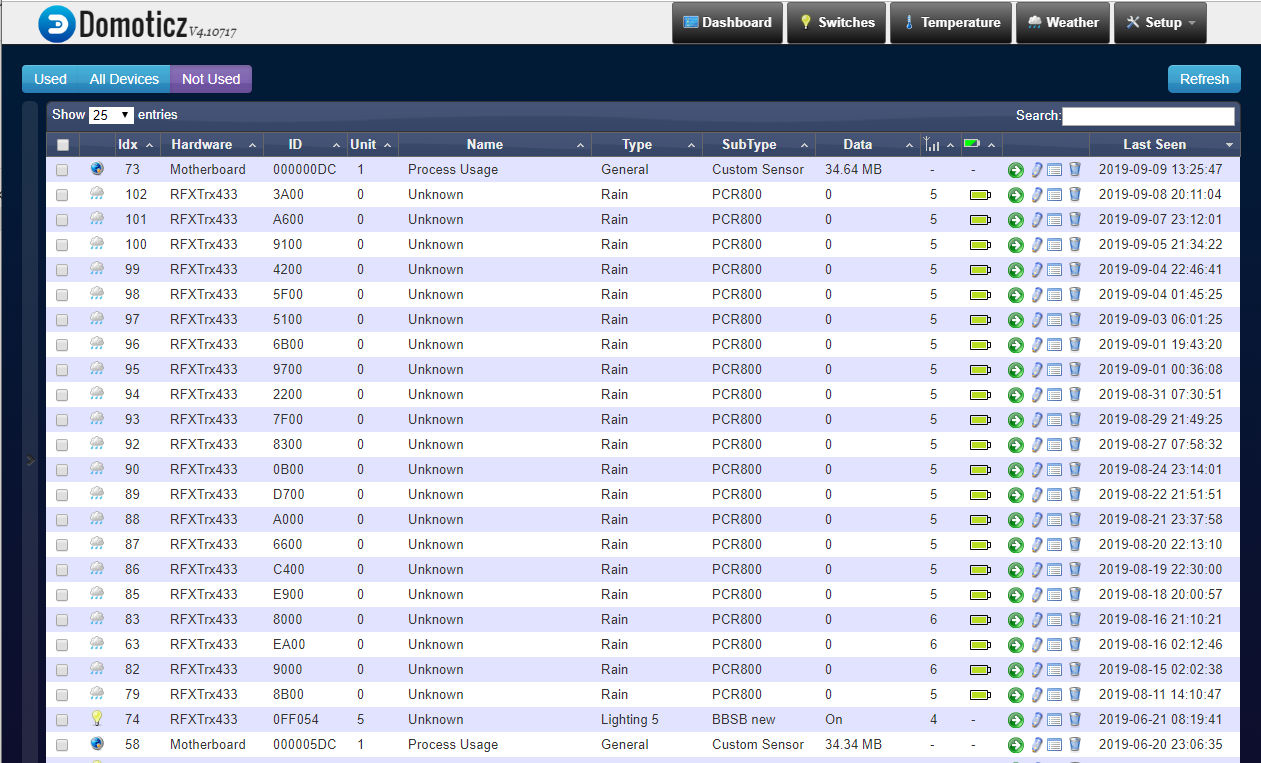Click trash icon for Idx 74 Lighting row
The image size is (1261, 763).
[1075, 720]
